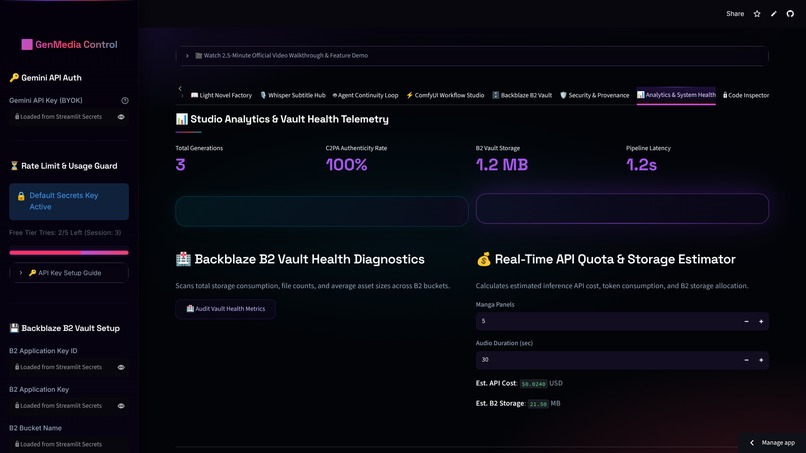Click the Audio Duration number field
This screenshot has width=806, height=453.
pyautogui.click(x=607, y=360)
